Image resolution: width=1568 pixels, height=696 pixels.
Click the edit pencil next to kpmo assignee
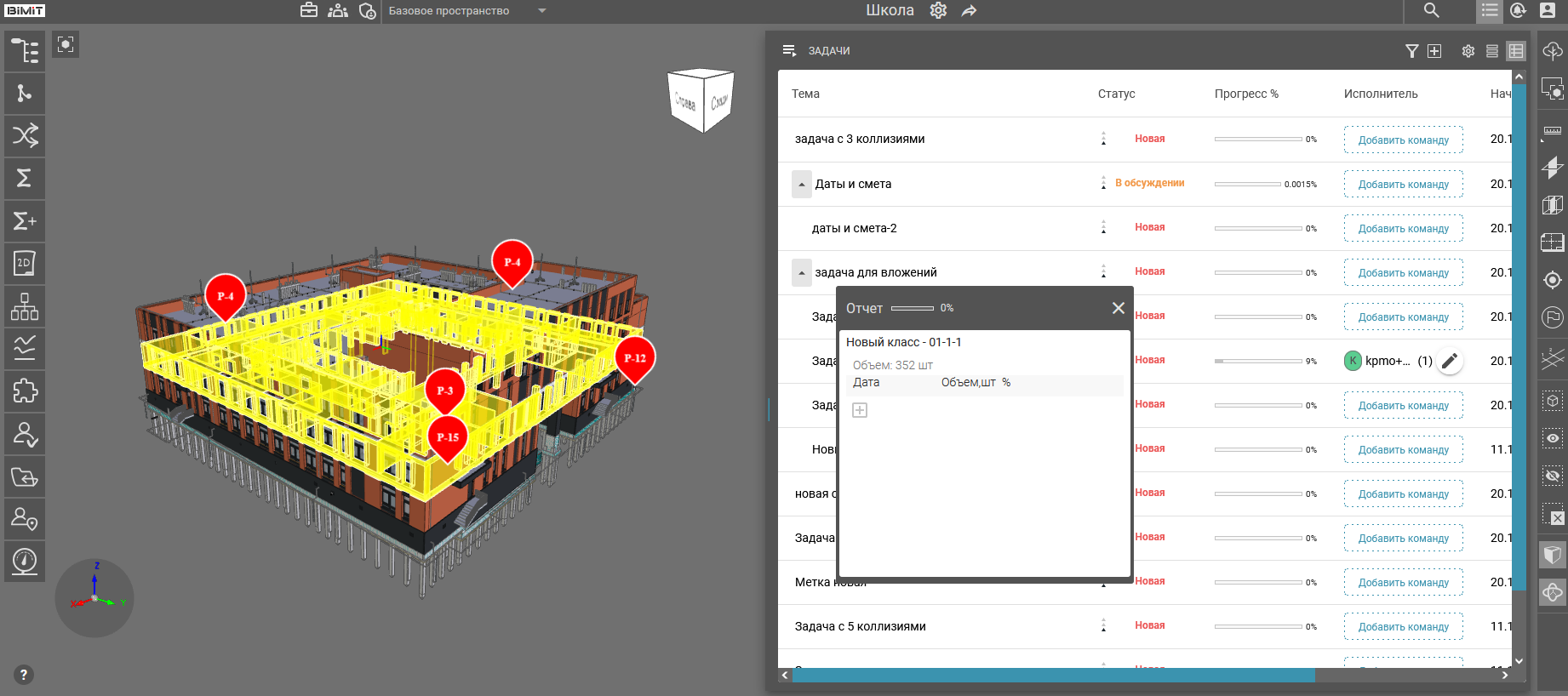(x=1450, y=361)
